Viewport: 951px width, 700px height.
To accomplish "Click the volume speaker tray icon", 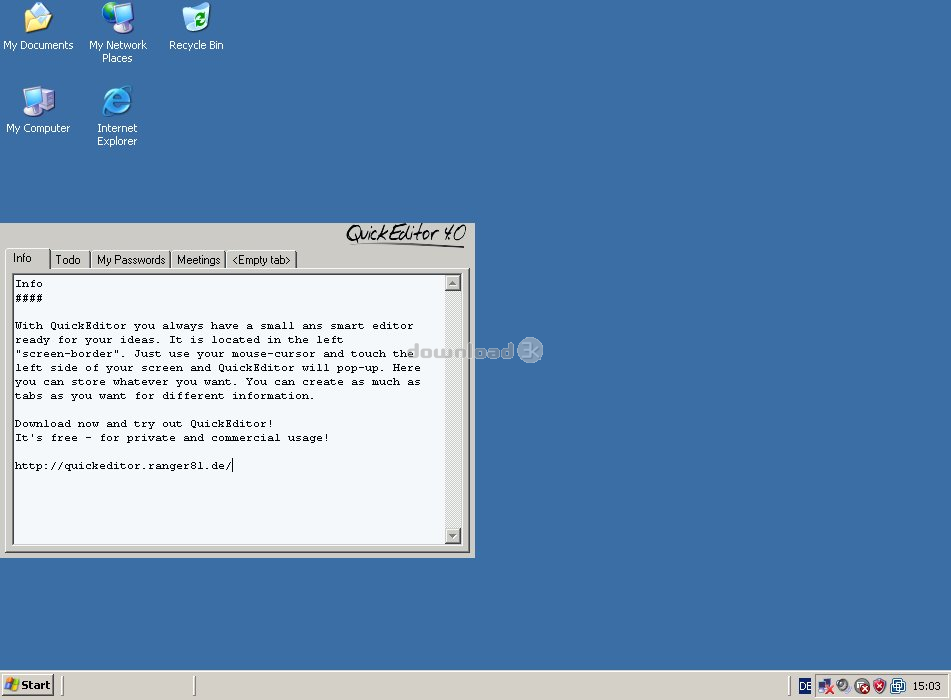I will [843, 686].
